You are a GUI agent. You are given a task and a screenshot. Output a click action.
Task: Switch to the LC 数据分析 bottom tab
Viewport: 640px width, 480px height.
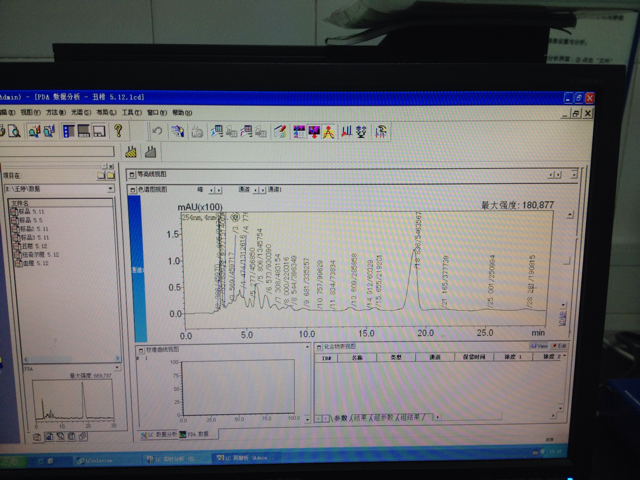159,435
